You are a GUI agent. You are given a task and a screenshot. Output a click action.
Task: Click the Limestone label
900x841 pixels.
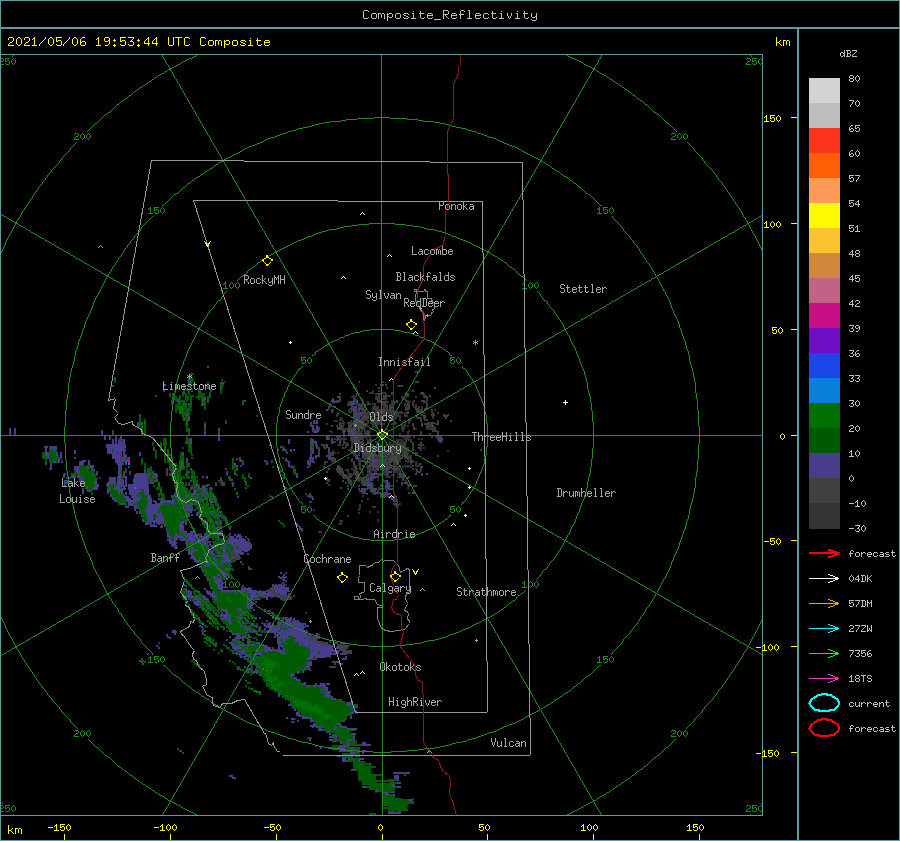click(x=189, y=386)
